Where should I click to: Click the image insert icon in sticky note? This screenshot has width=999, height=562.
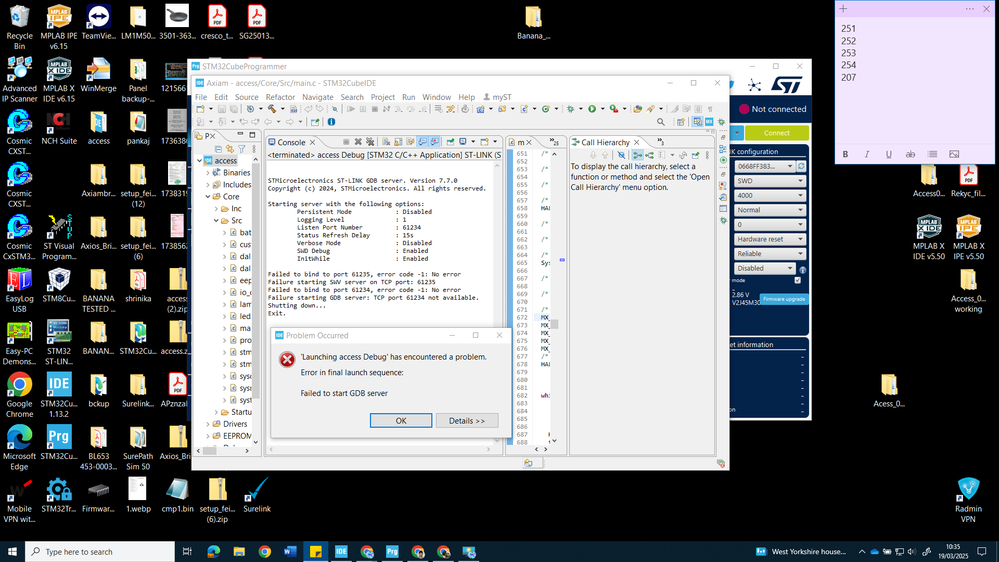click(954, 154)
